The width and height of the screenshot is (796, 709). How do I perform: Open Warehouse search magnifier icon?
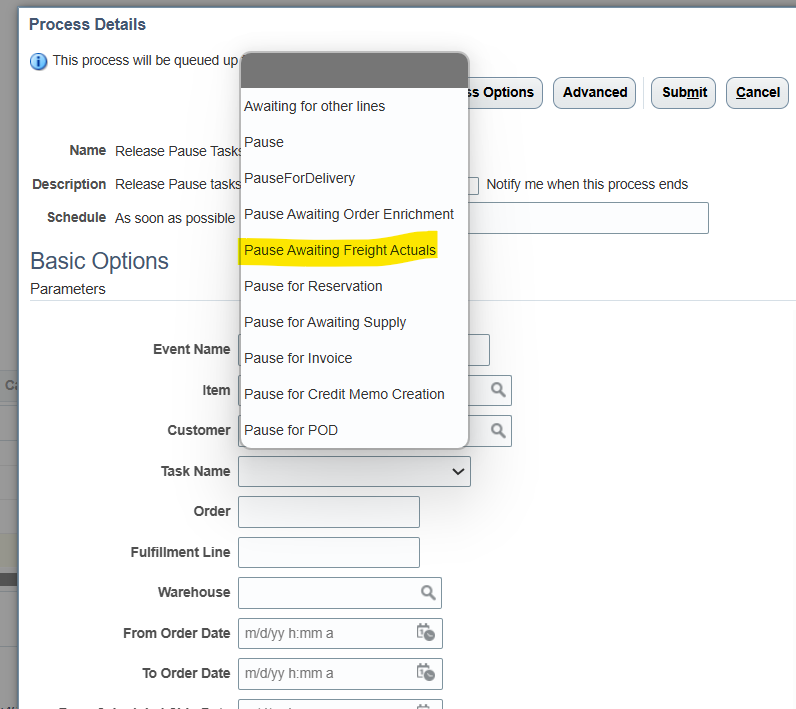(428, 592)
